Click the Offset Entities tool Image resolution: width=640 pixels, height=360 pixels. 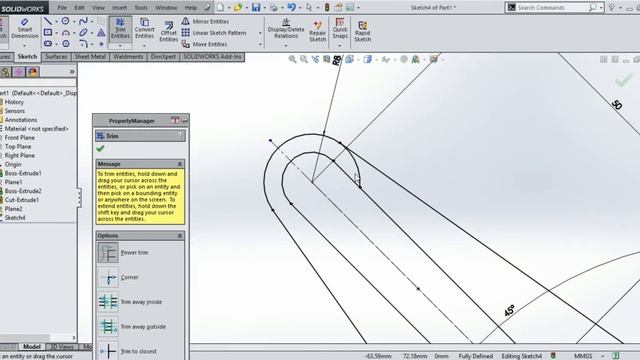[169, 31]
